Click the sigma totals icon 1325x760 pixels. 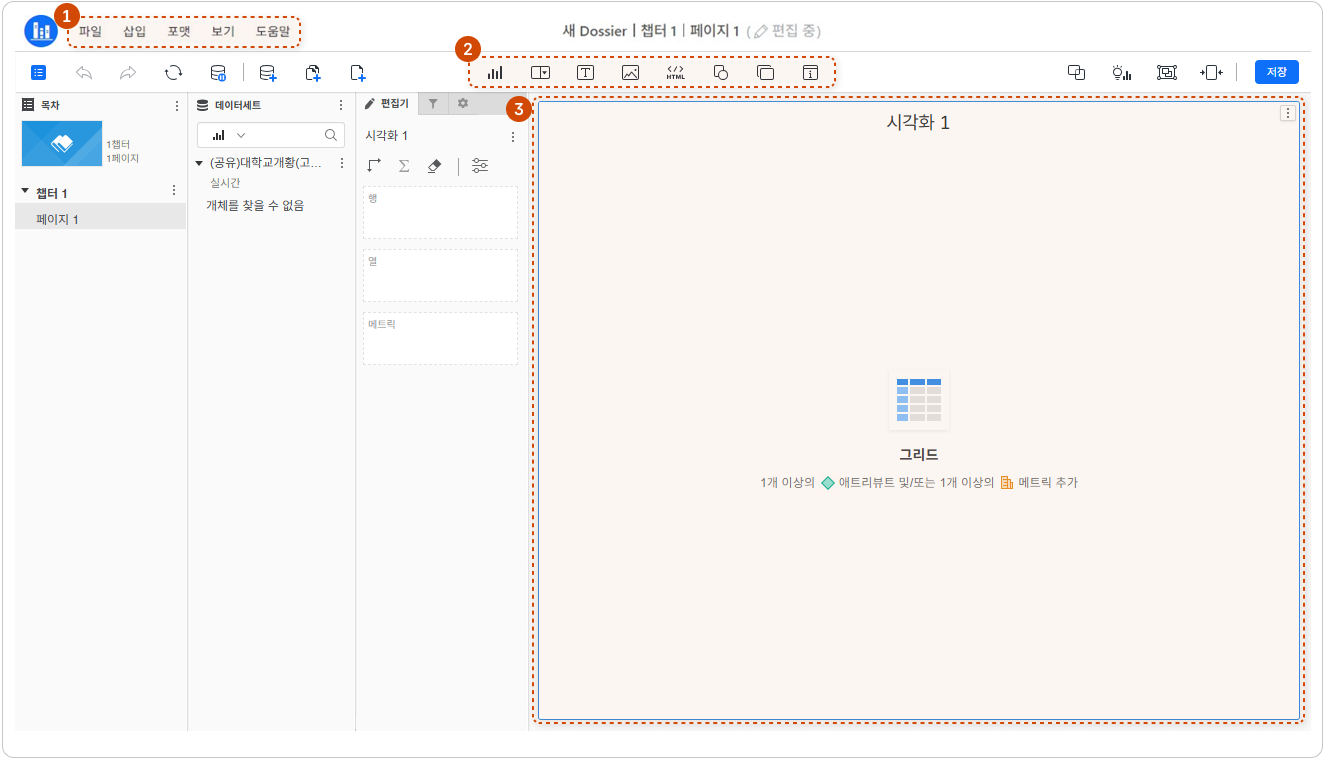404,166
